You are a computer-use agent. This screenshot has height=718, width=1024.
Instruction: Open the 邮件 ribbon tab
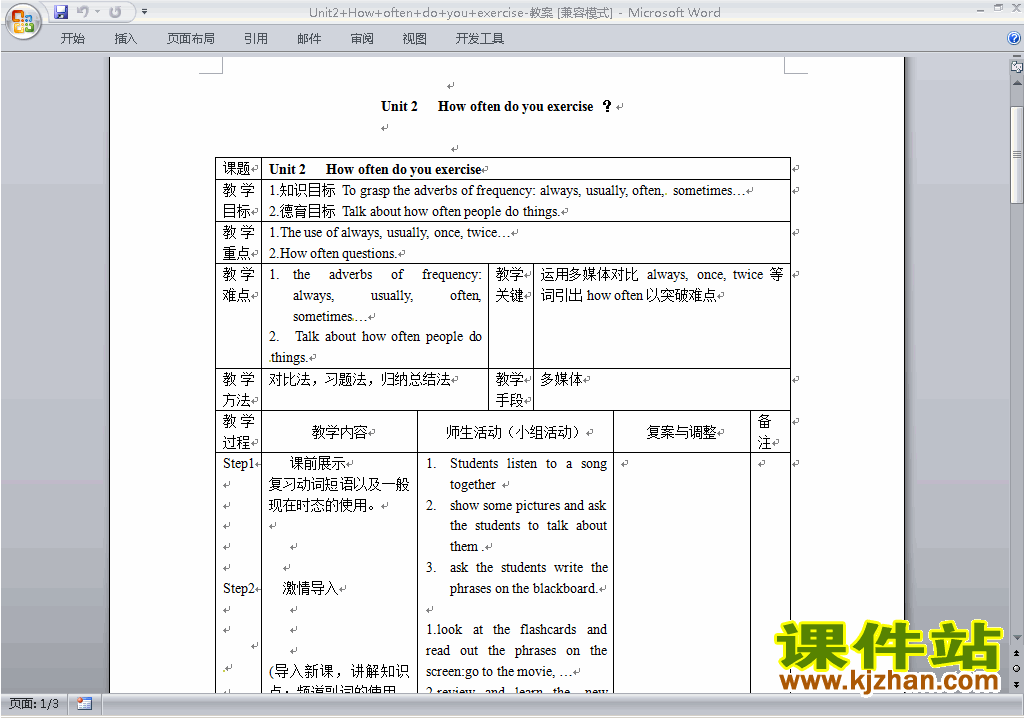coord(309,39)
